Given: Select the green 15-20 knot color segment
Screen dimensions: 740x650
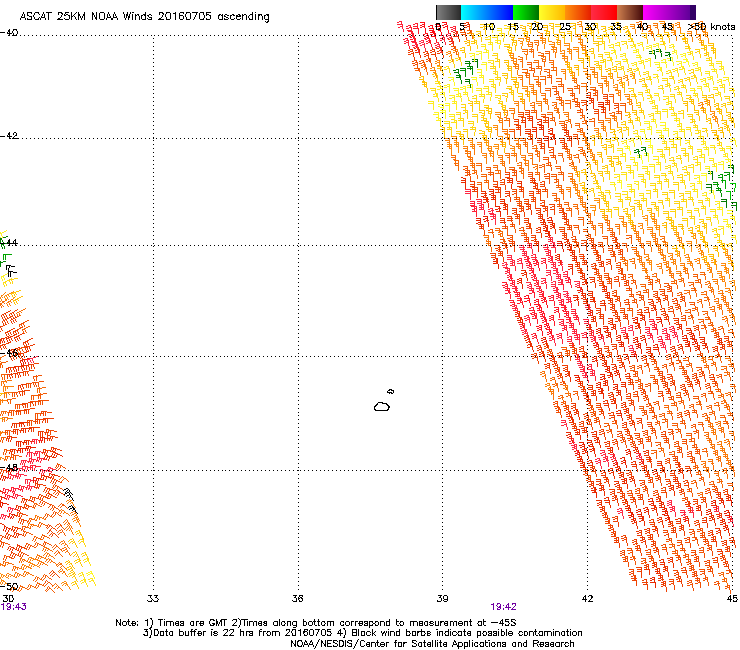Looking at the screenshot, I should tap(526, 12).
